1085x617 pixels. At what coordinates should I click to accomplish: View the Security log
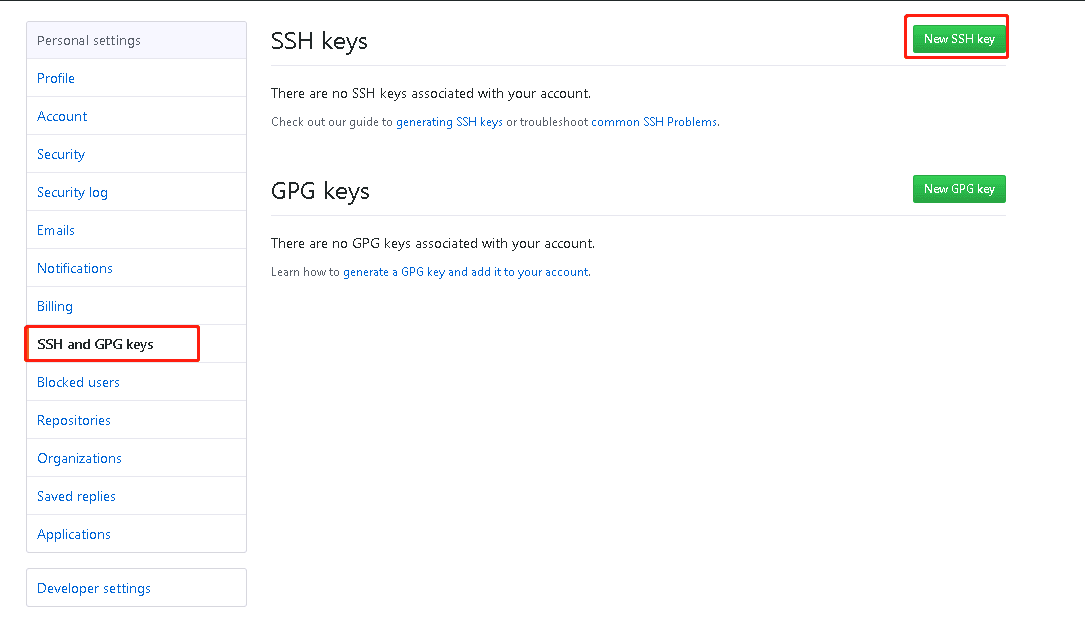coord(72,192)
